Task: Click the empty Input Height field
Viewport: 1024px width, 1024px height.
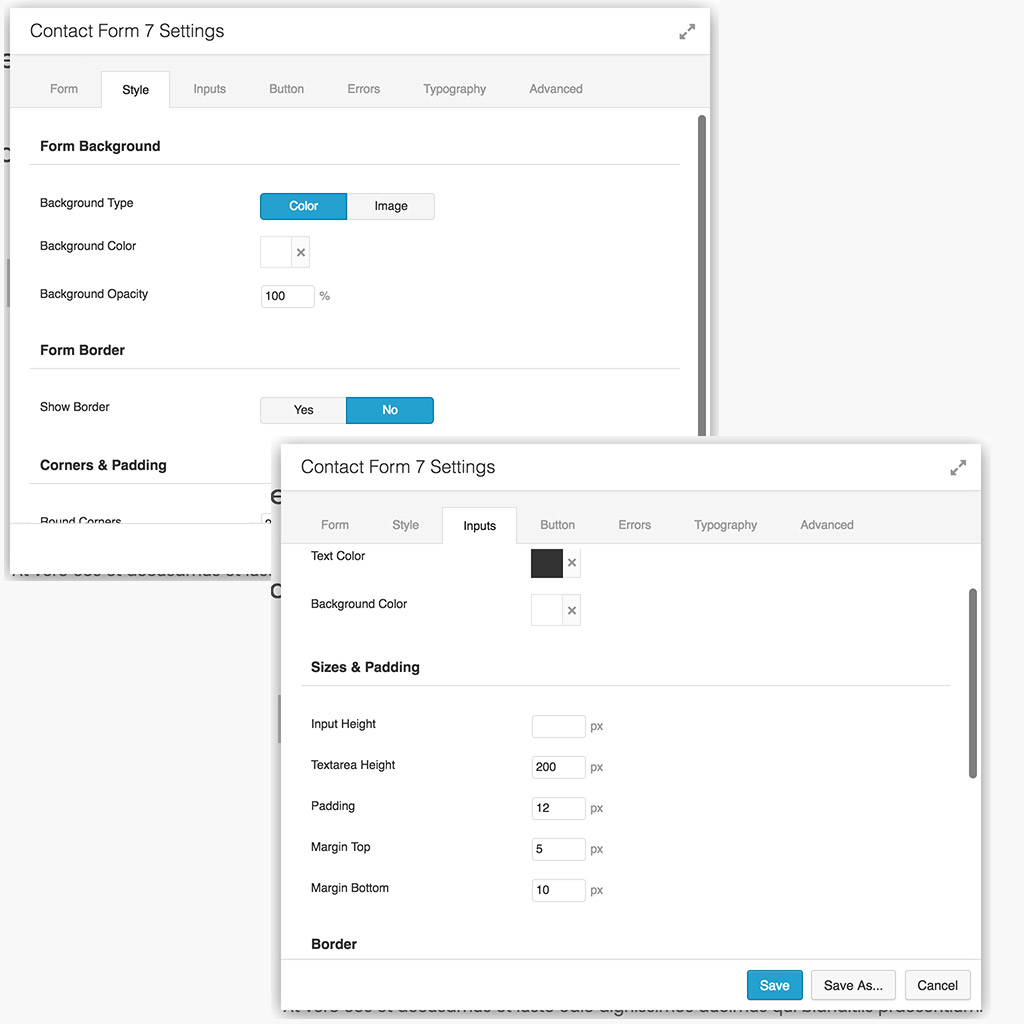Action: coord(558,726)
